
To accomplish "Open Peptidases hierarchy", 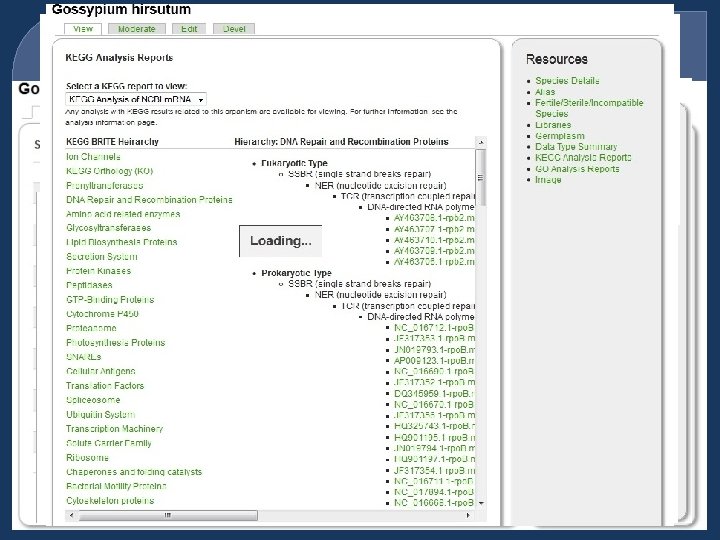I will [89, 285].
